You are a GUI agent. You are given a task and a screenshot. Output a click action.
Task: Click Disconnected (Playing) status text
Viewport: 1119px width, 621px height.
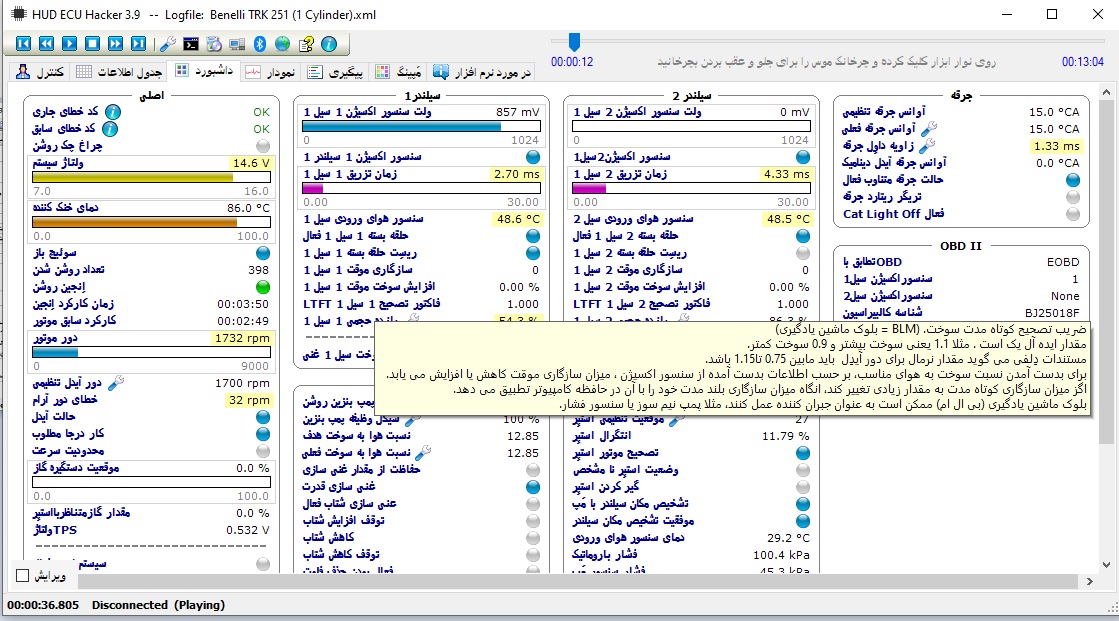158,605
